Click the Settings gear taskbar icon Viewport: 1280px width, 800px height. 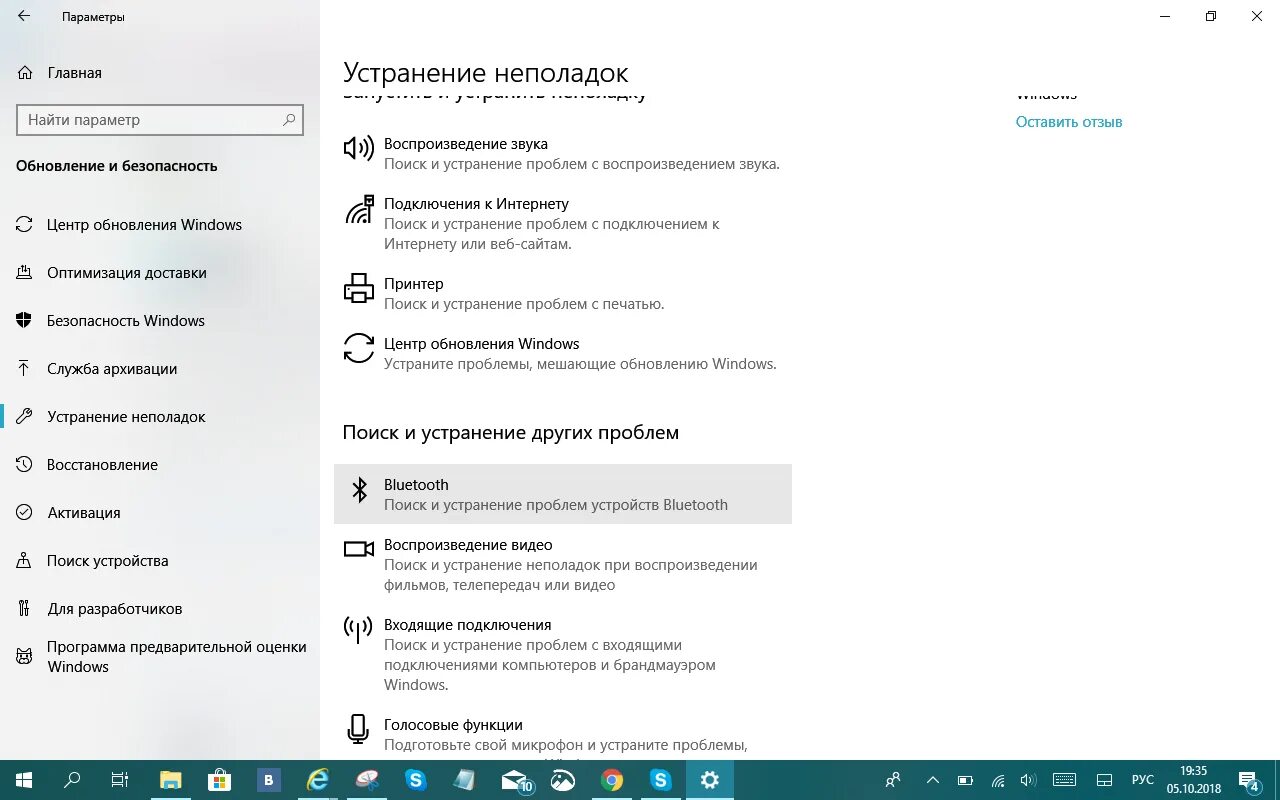pos(710,780)
